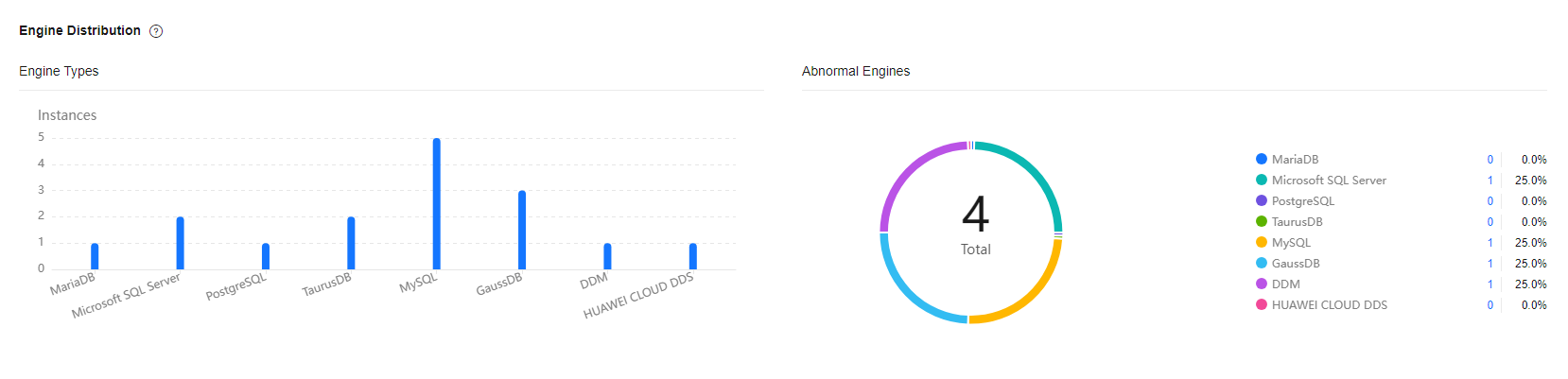
Task: Click the MariaDB legend color dot
Action: [1262, 159]
